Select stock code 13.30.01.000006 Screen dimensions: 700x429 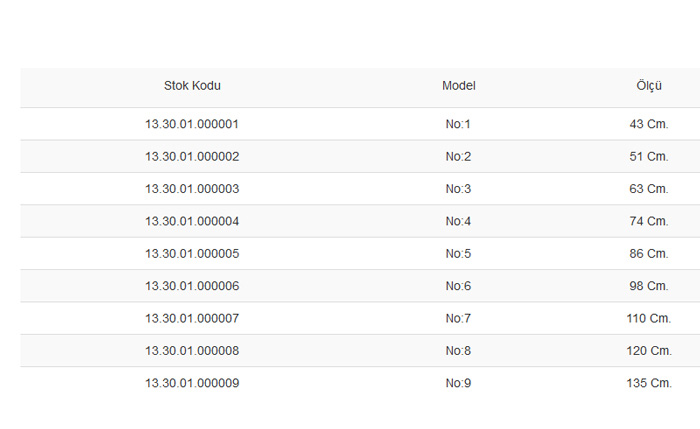pyautogui.click(x=192, y=286)
